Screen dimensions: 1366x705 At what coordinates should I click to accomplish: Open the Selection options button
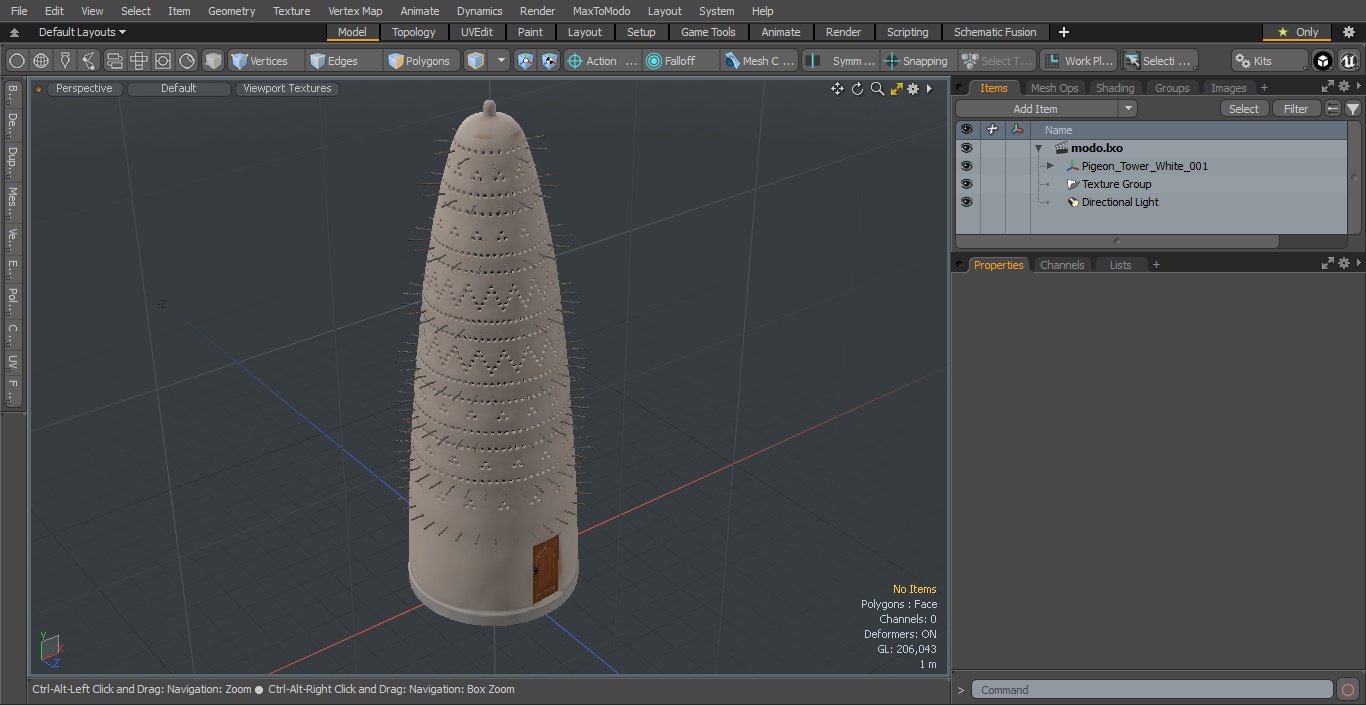point(1159,61)
